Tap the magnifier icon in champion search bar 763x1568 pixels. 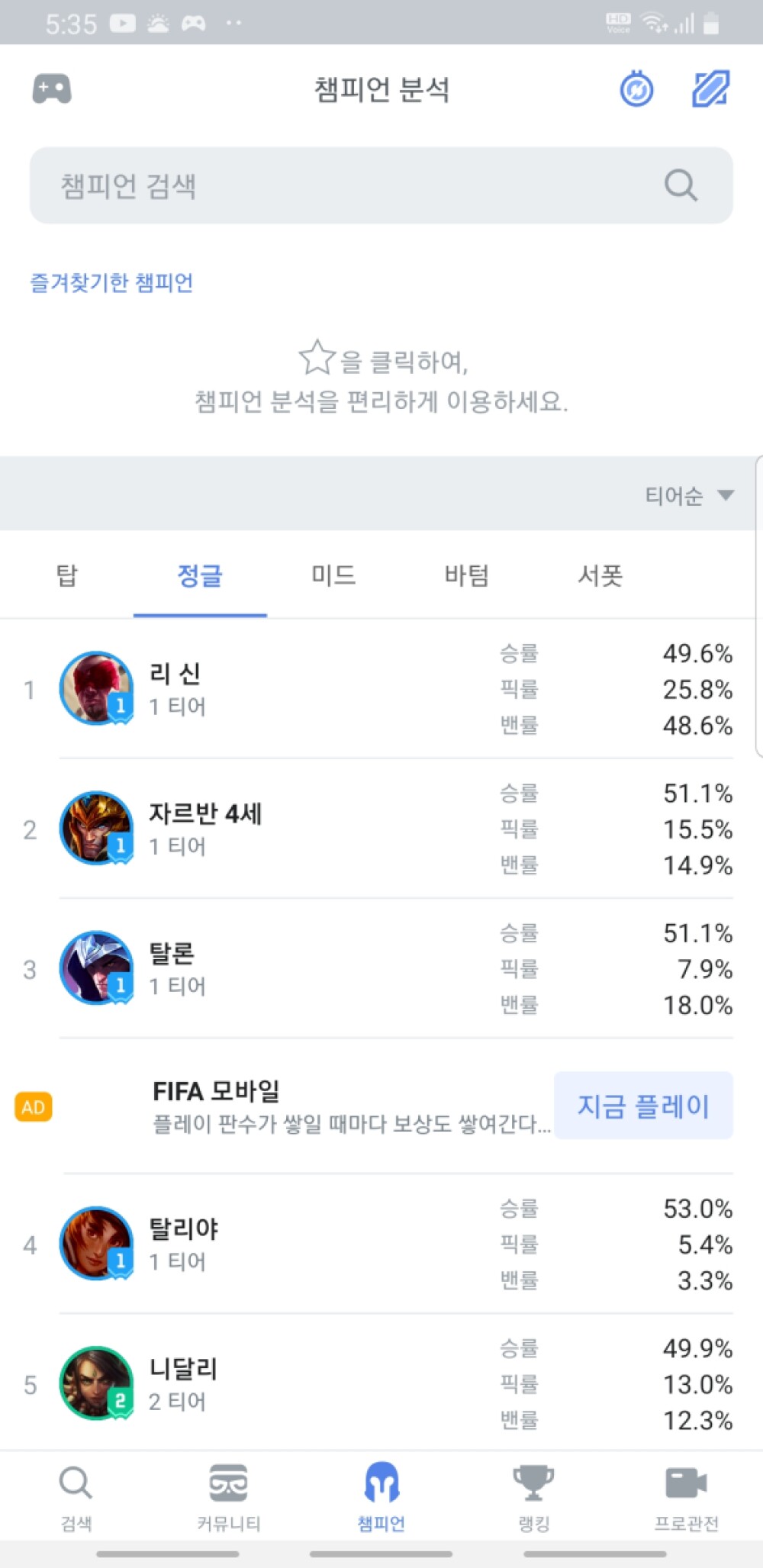(x=680, y=185)
